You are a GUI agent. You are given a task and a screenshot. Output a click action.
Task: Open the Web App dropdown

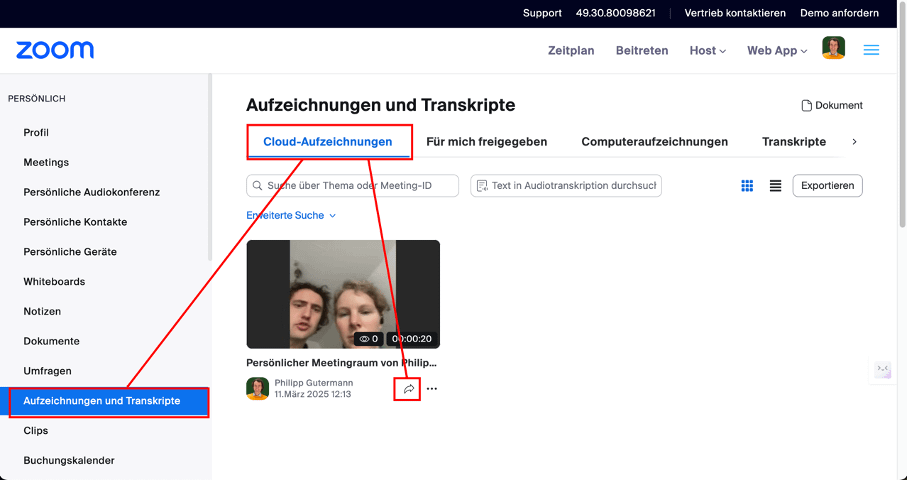point(776,51)
